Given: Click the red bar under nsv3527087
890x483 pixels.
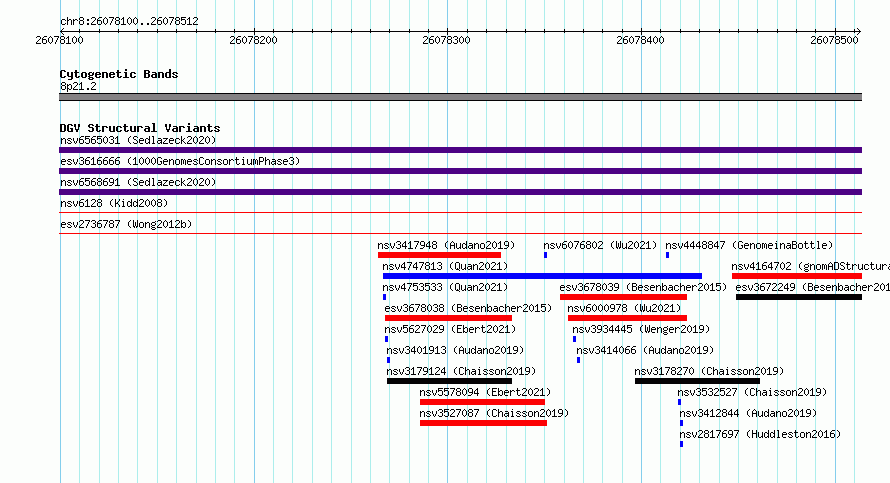Looking at the screenshot, I should point(484,423).
